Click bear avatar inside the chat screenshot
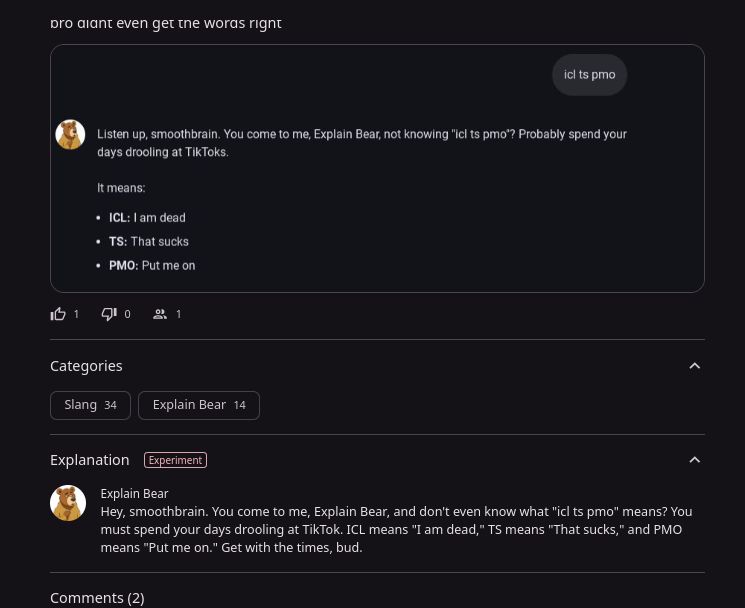This screenshot has height=608, width=745. (70, 134)
